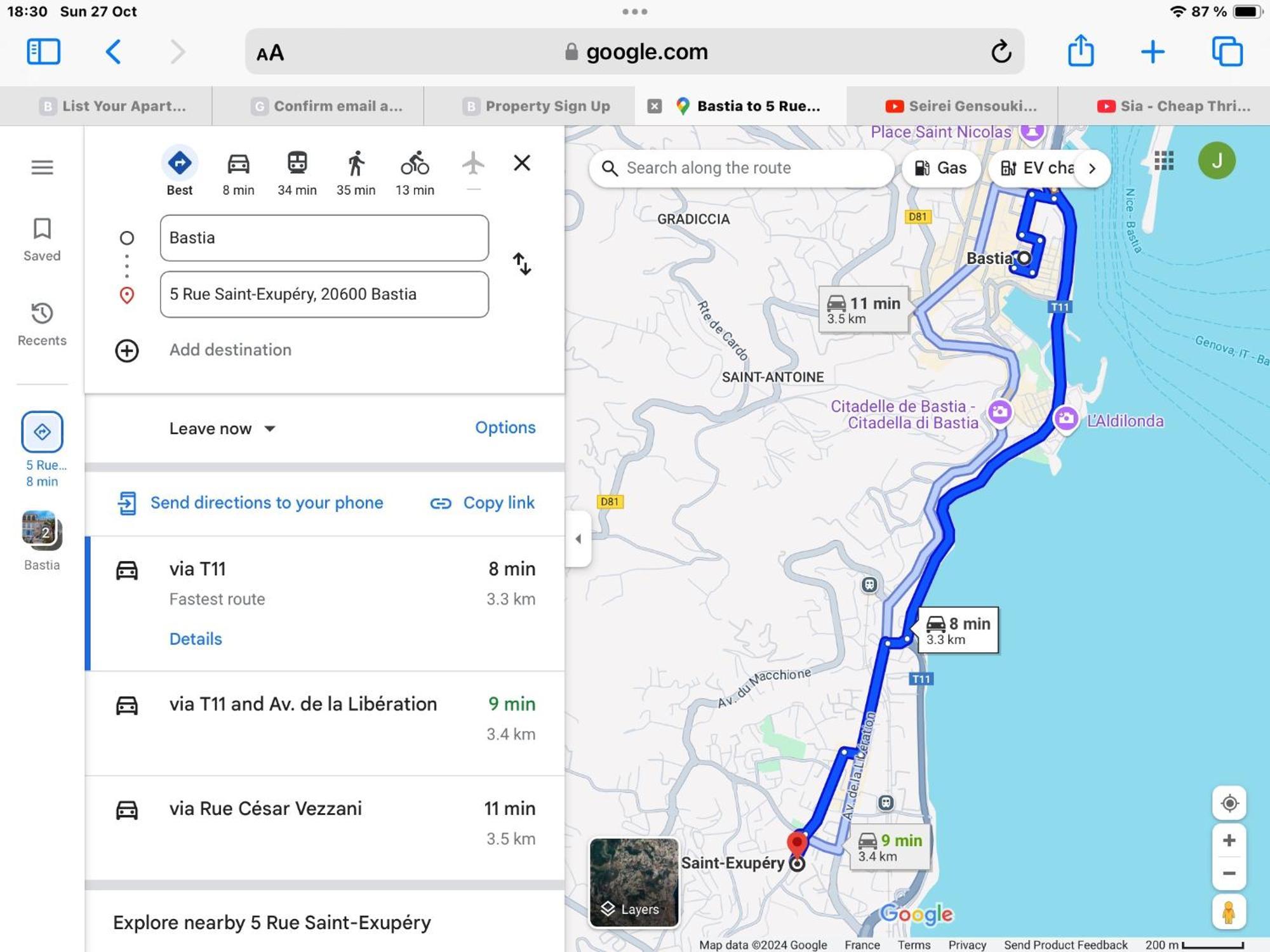Open L'Aldilonda map marker
This screenshot has width=1270, height=952.
click(1066, 419)
